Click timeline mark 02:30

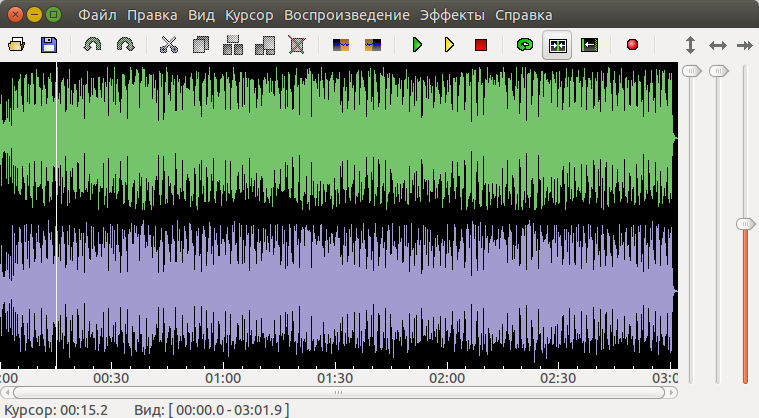click(558, 378)
